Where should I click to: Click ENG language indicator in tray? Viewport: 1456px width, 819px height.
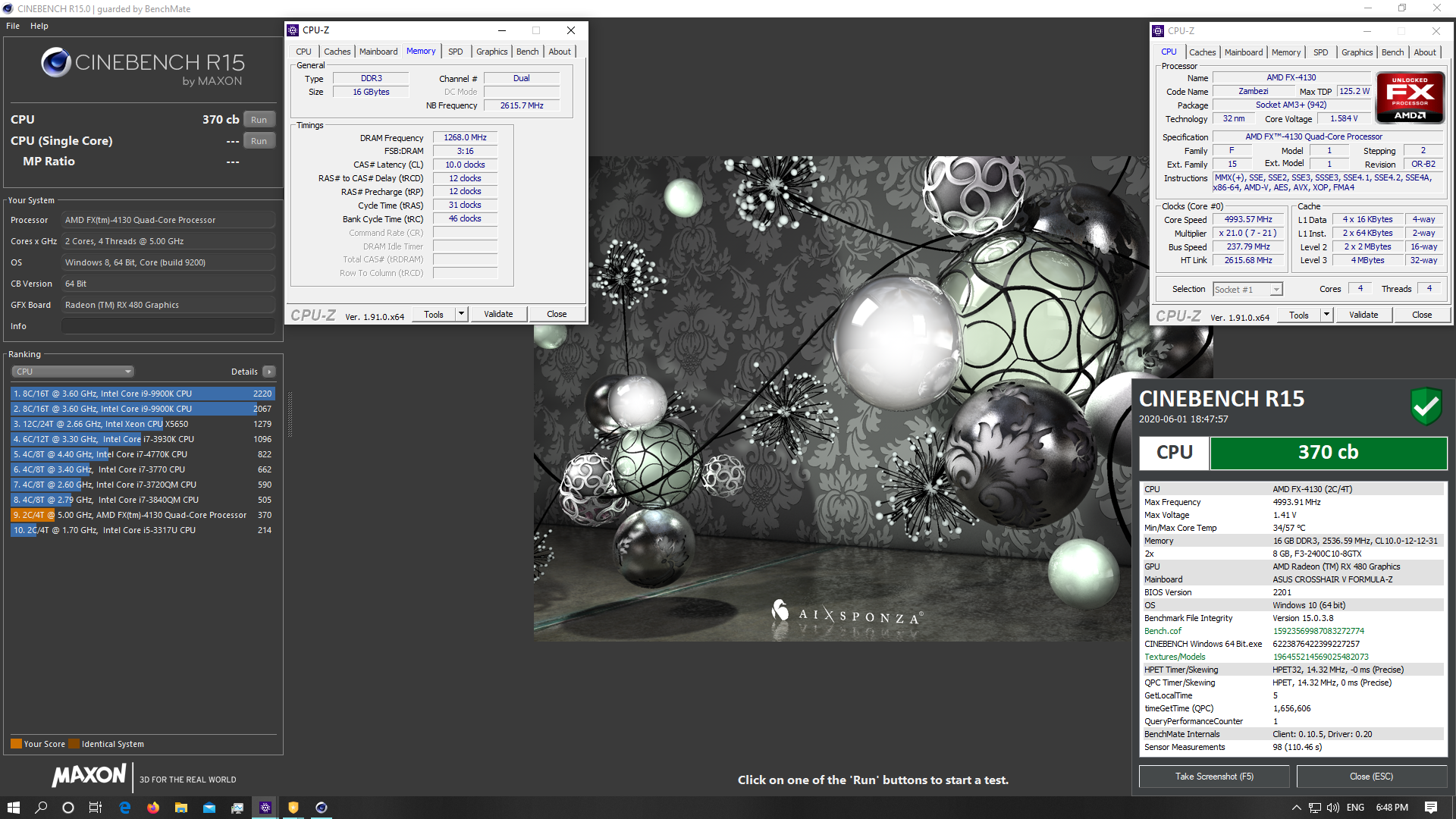(1355, 808)
